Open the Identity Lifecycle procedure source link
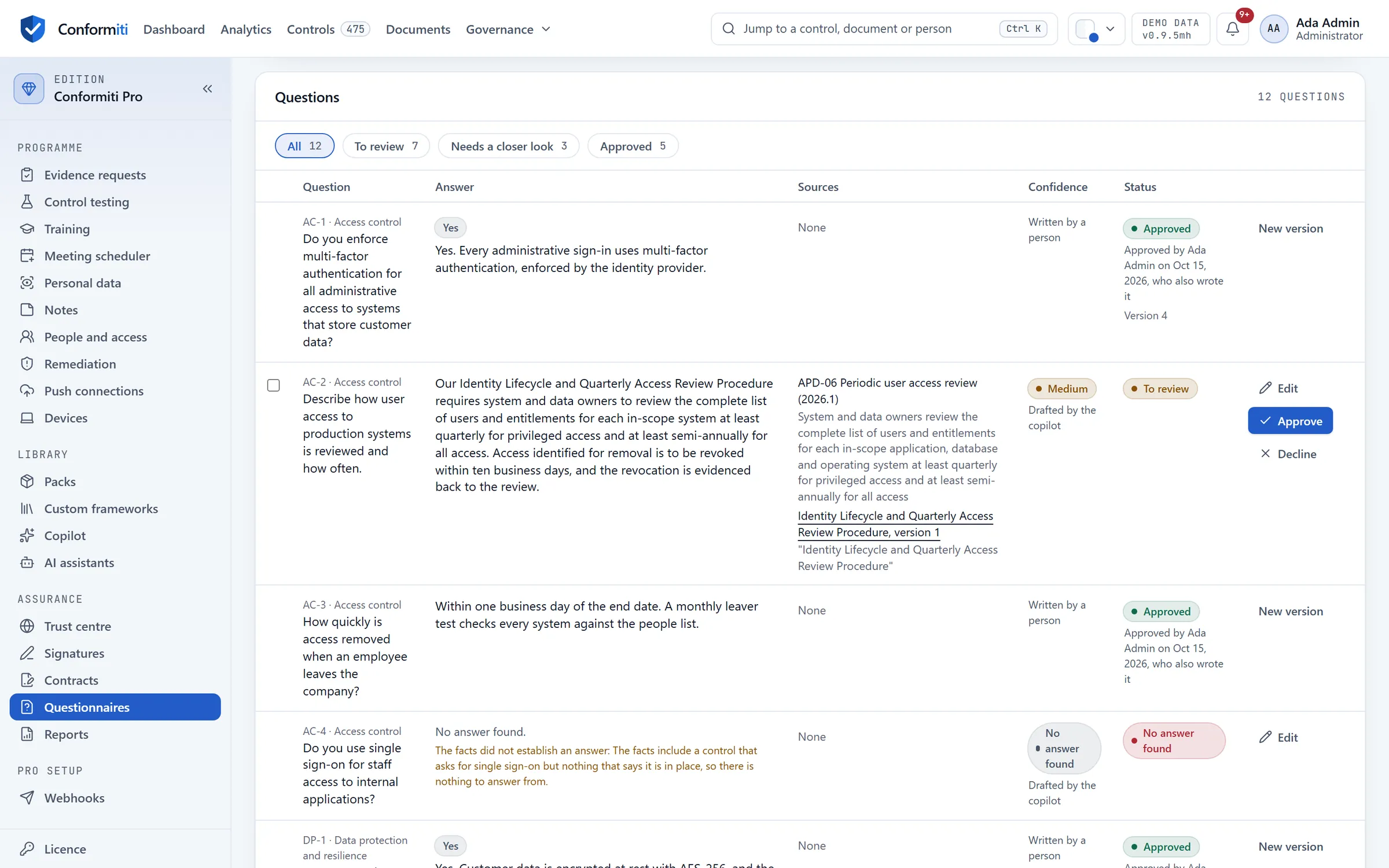 pyautogui.click(x=895, y=524)
